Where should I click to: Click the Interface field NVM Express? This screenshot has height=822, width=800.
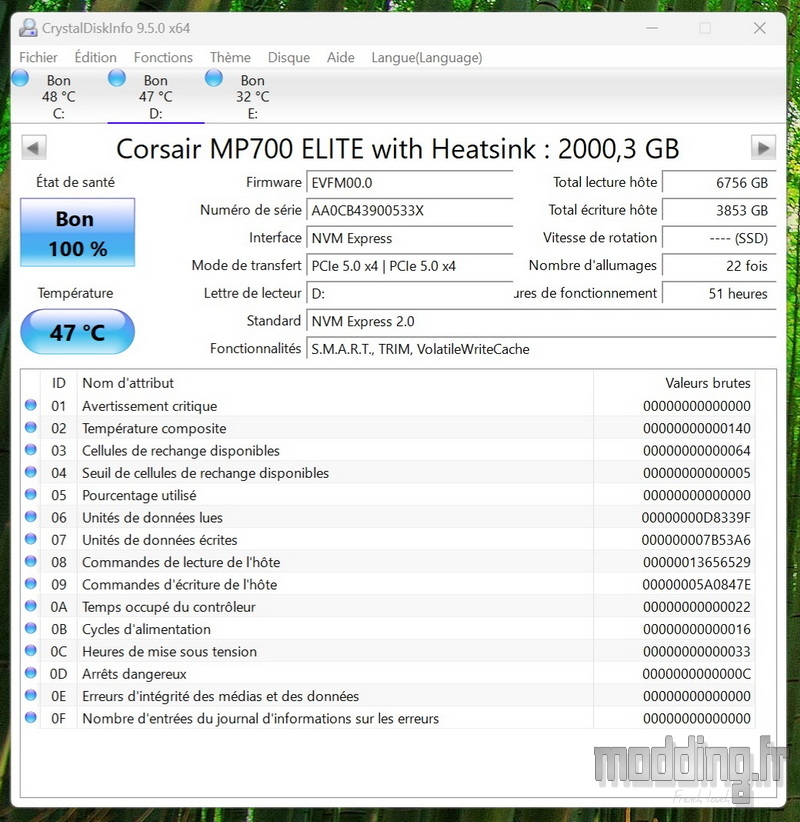pos(409,238)
